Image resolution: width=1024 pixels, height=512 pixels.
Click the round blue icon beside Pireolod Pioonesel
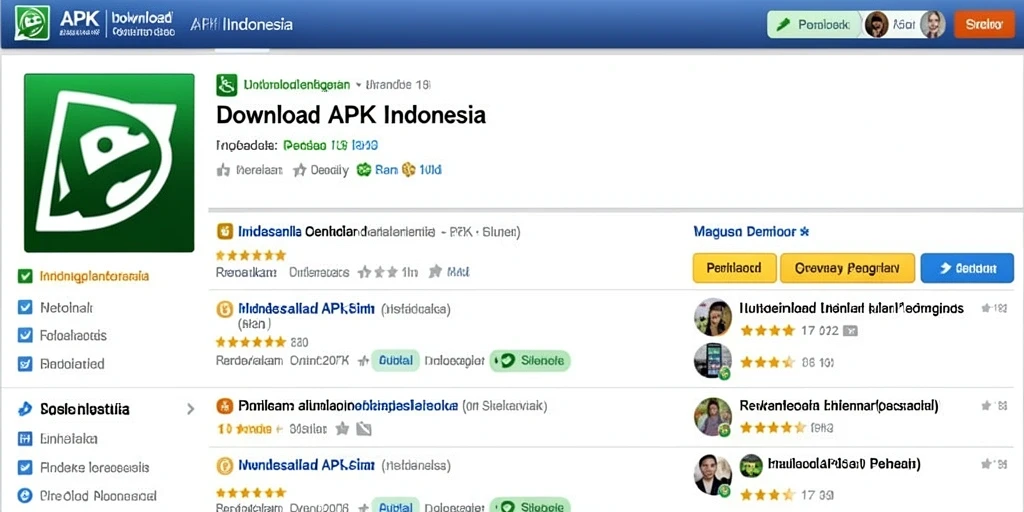tap(25, 496)
